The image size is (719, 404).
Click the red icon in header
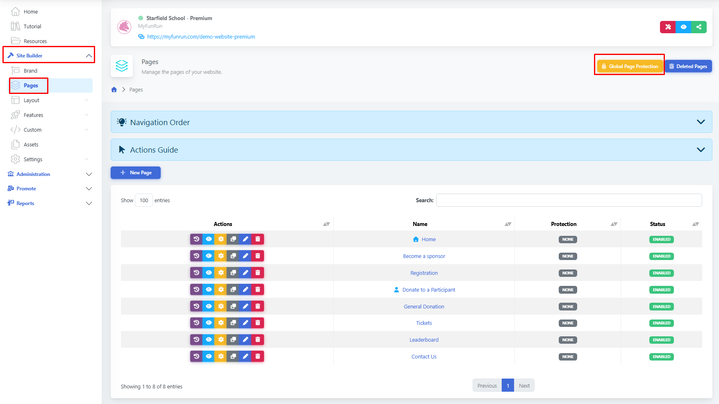pos(667,27)
